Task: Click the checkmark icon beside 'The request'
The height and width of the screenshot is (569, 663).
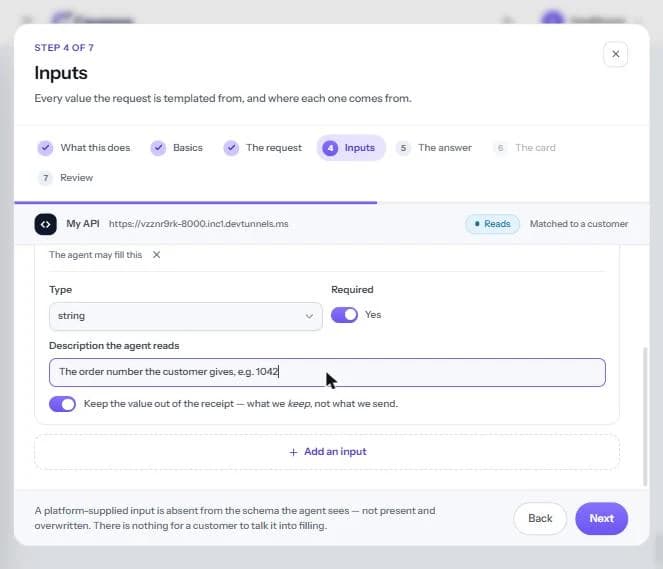Action: [x=231, y=148]
